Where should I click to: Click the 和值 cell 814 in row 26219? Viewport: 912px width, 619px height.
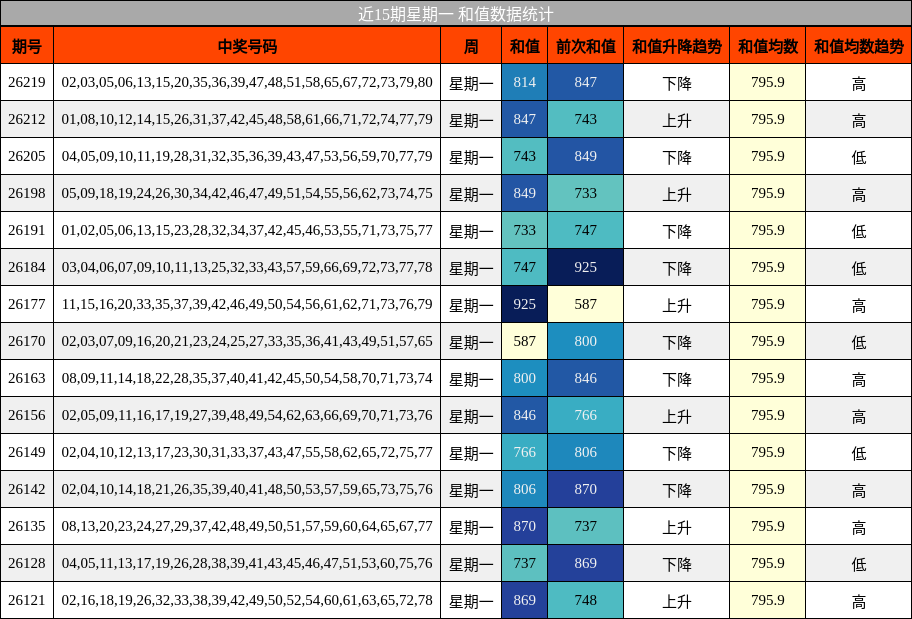pyautogui.click(x=525, y=83)
